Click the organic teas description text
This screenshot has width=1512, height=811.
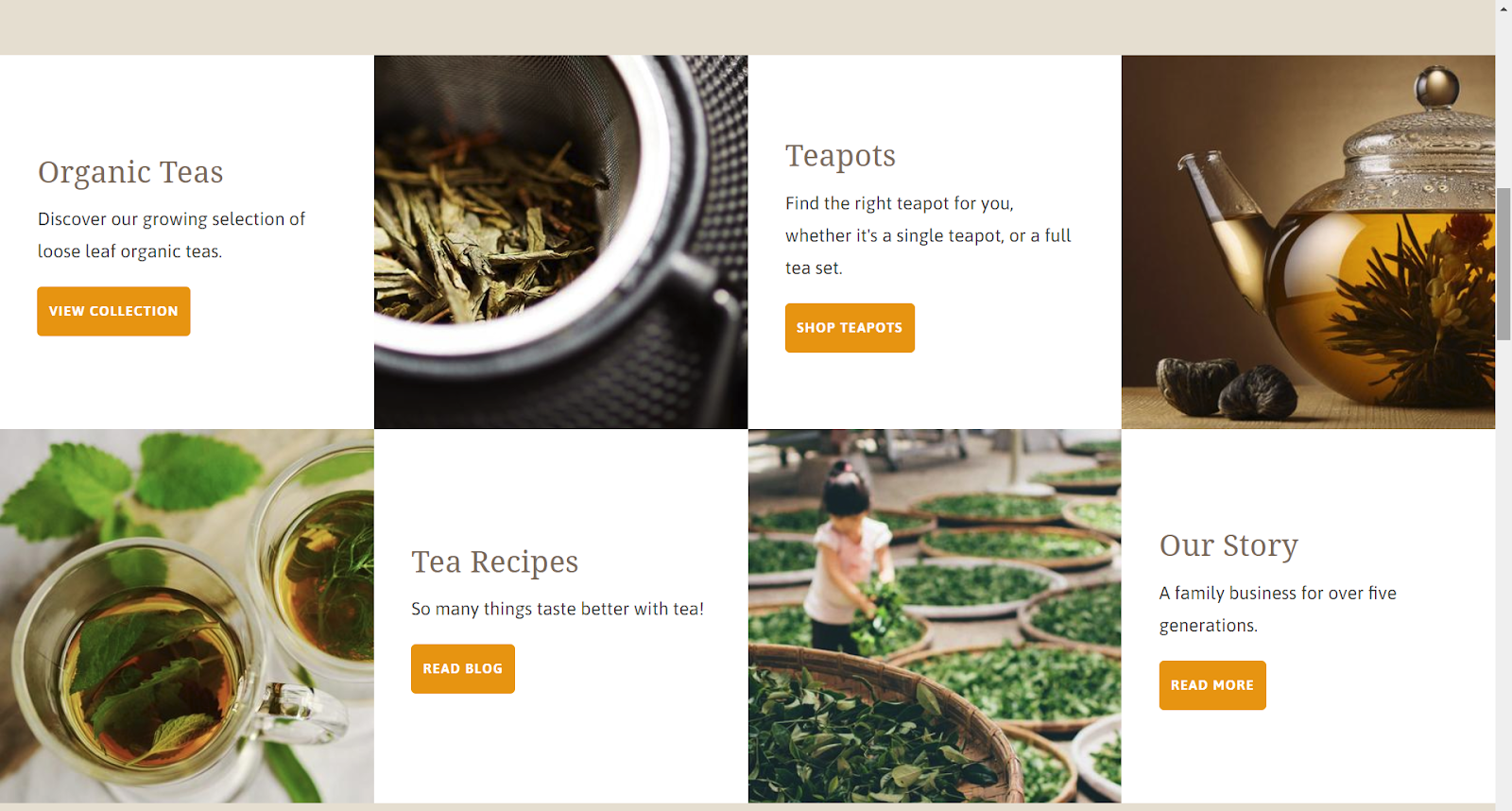[x=171, y=235]
